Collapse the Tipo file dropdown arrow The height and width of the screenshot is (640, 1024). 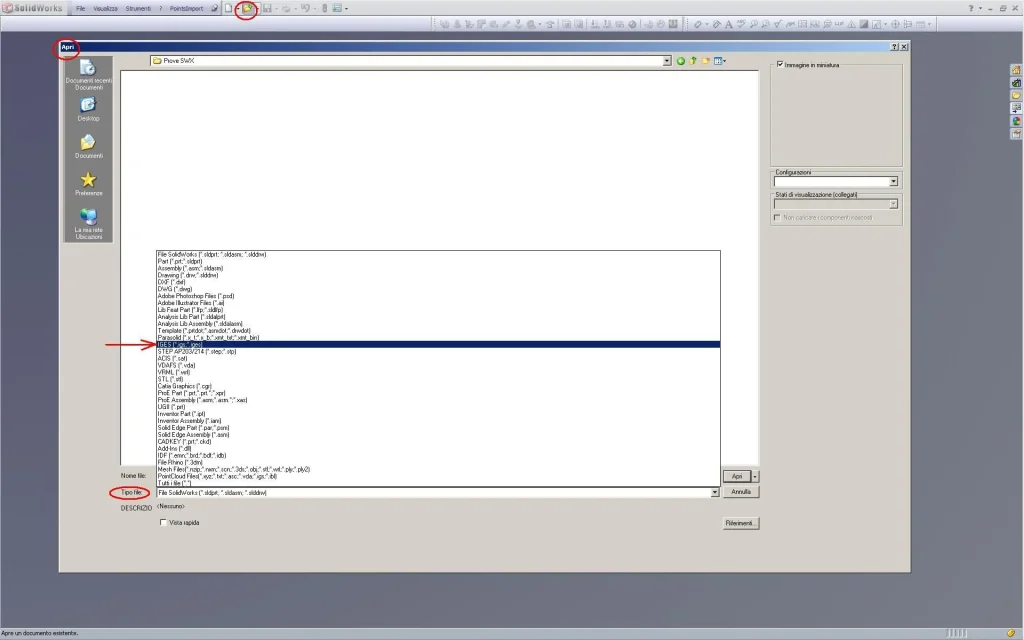tap(715, 492)
